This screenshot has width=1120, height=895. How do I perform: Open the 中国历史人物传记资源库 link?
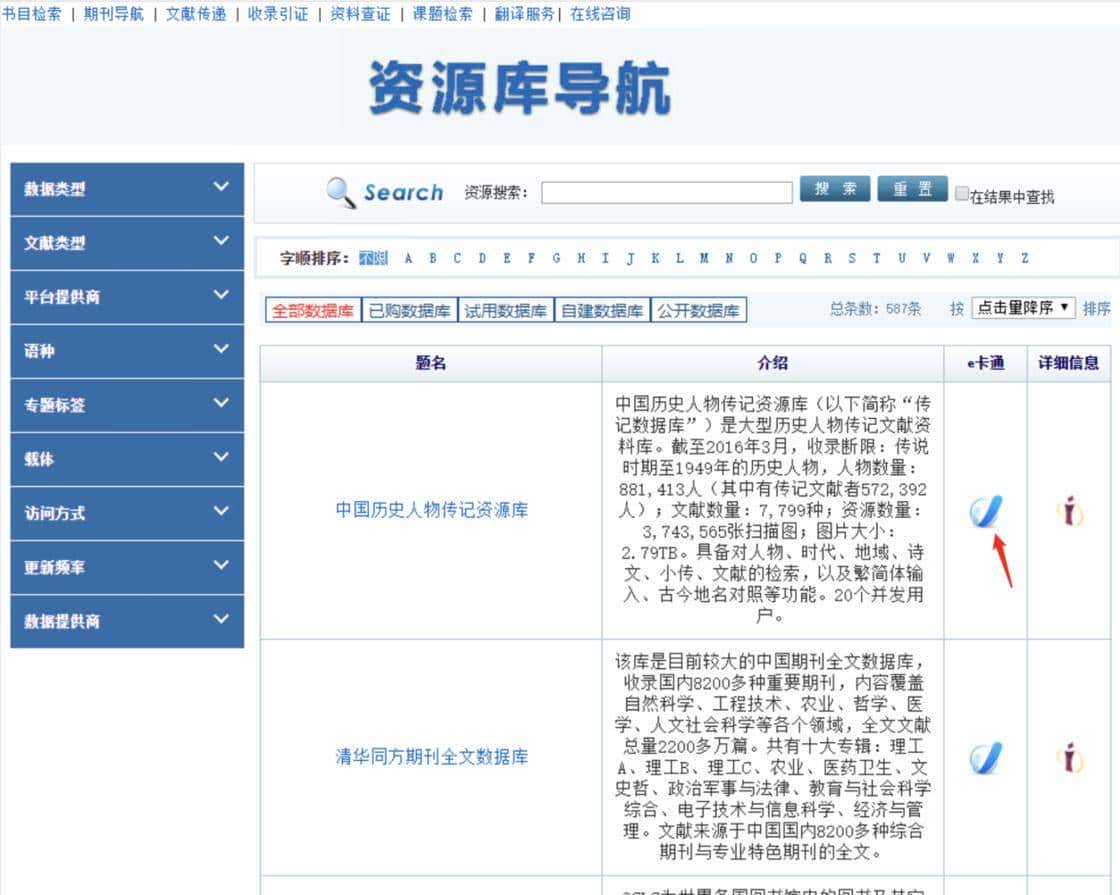click(x=430, y=511)
